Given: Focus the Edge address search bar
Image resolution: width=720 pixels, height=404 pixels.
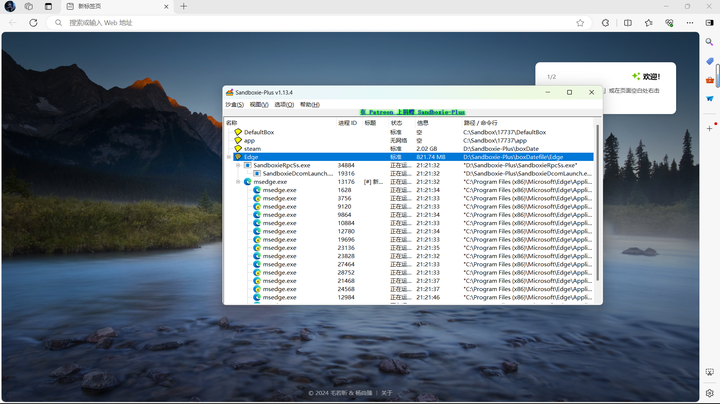Looking at the screenshot, I should [317, 22].
